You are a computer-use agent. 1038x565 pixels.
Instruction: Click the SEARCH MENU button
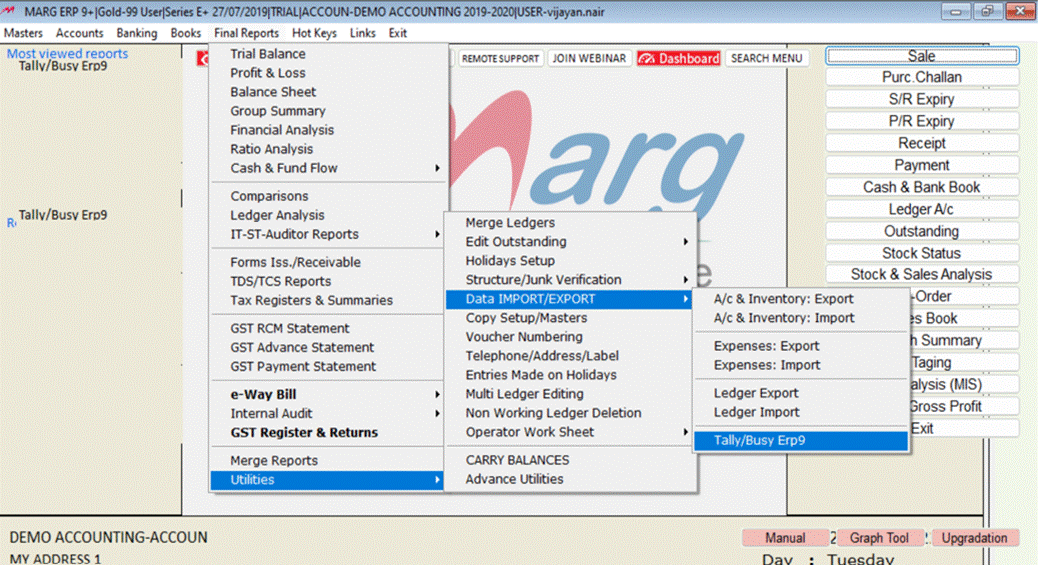767,59
